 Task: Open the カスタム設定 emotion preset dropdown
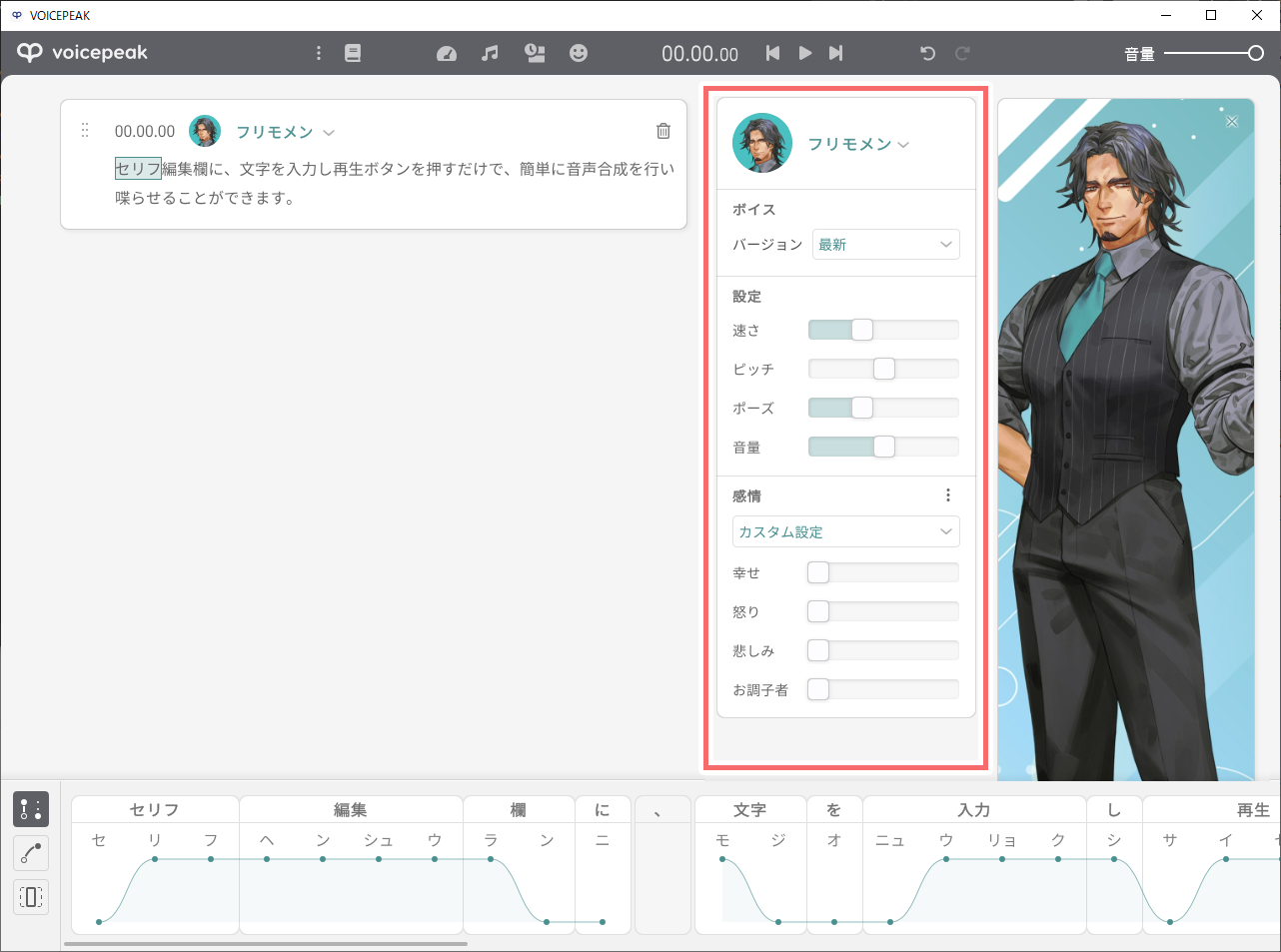click(x=846, y=531)
